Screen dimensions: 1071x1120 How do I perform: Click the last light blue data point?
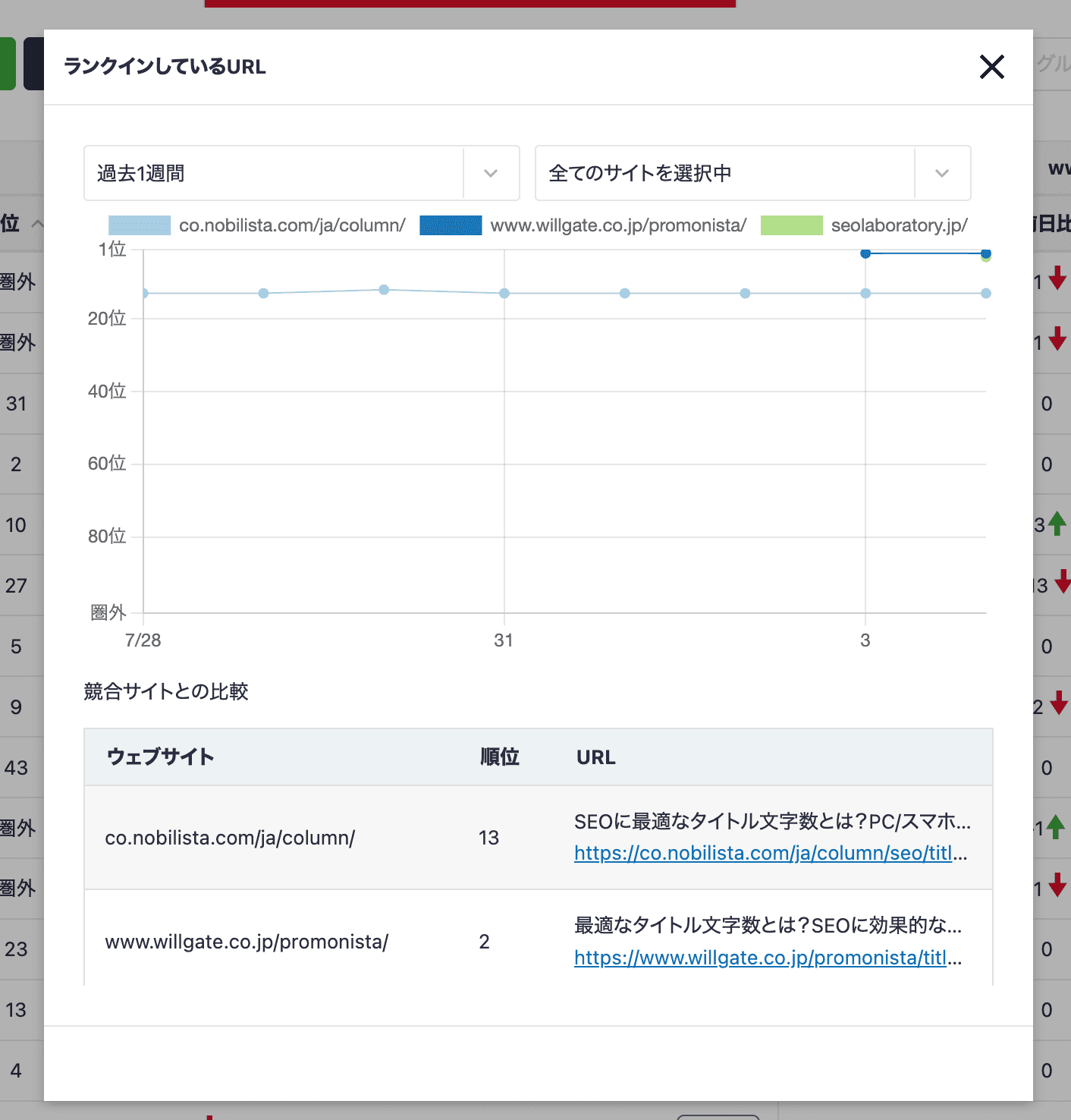pyautogui.click(x=985, y=293)
